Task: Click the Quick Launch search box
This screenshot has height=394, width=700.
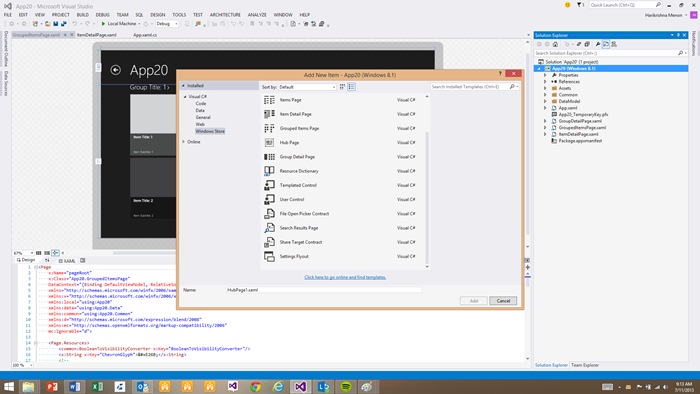Action: tap(625, 5)
